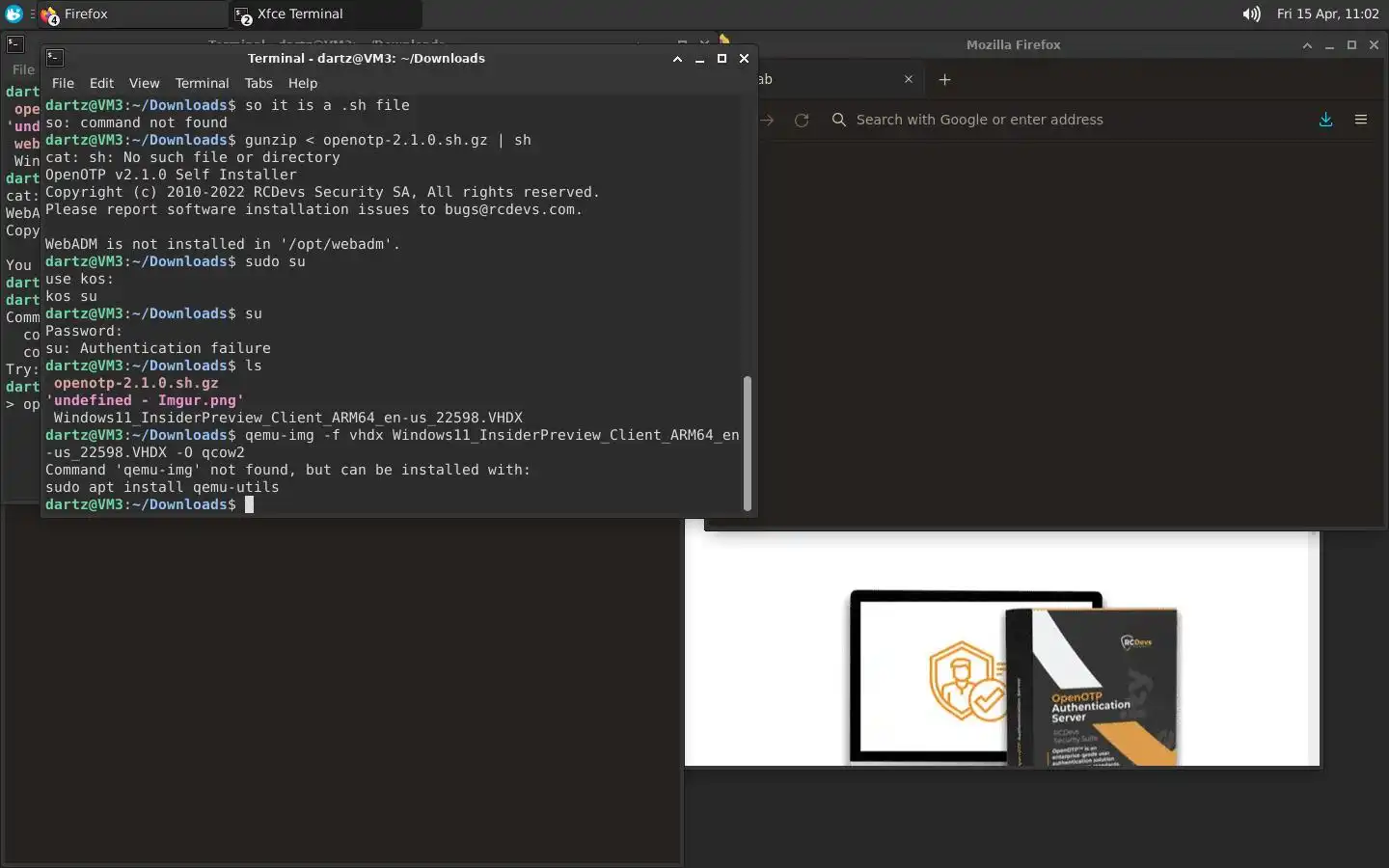This screenshot has width=1389, height=868.
Task: Maximize the front Terminal window
Action: tap(722, 59)
